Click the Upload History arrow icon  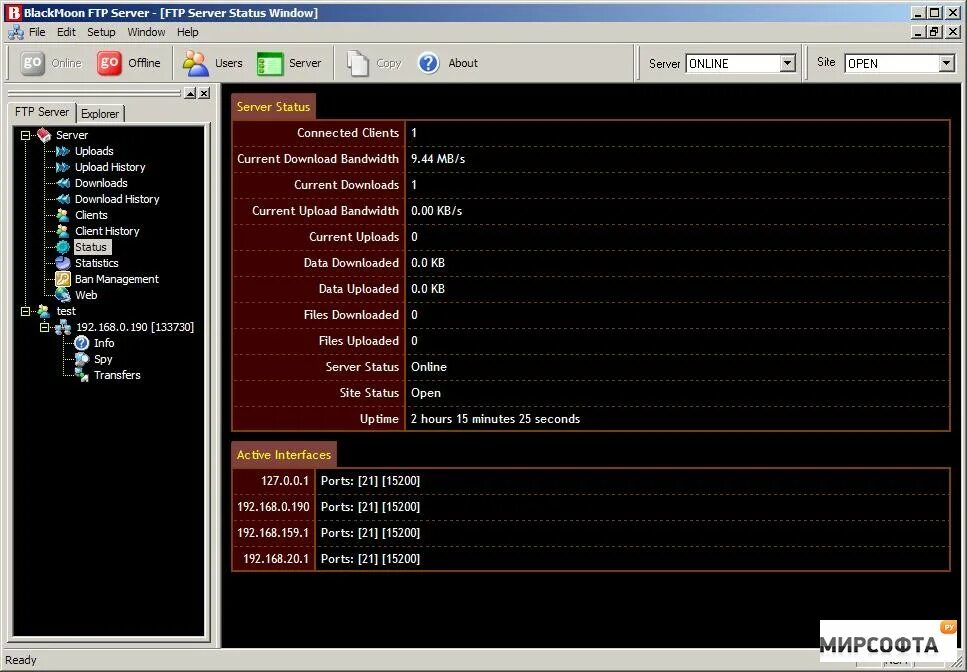(63, 167)
